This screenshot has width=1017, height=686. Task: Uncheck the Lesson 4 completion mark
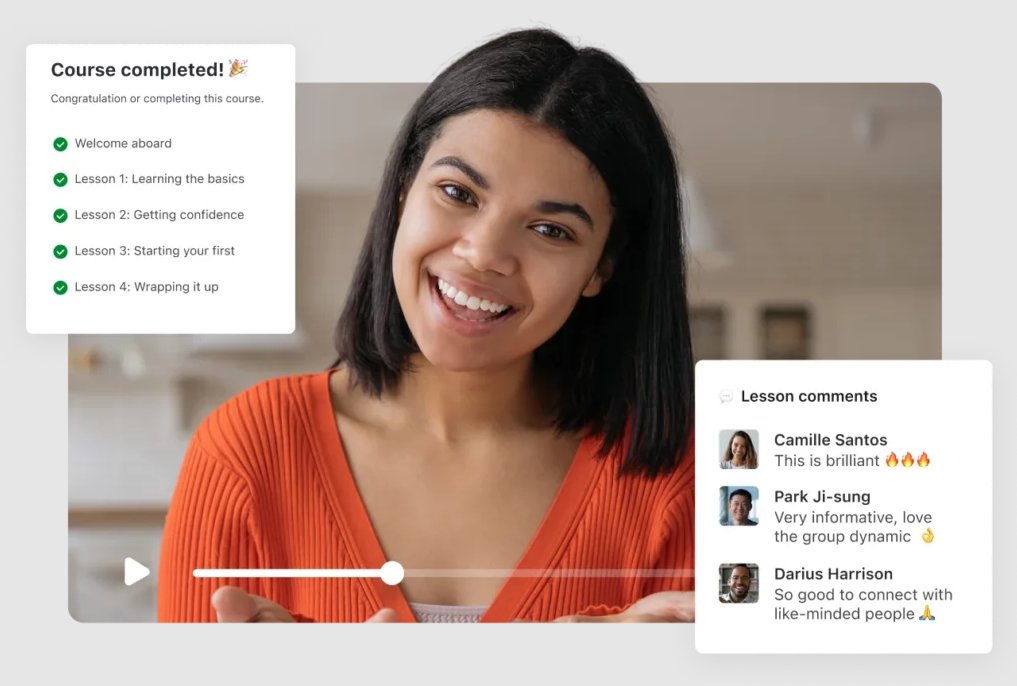coord(60,288)
